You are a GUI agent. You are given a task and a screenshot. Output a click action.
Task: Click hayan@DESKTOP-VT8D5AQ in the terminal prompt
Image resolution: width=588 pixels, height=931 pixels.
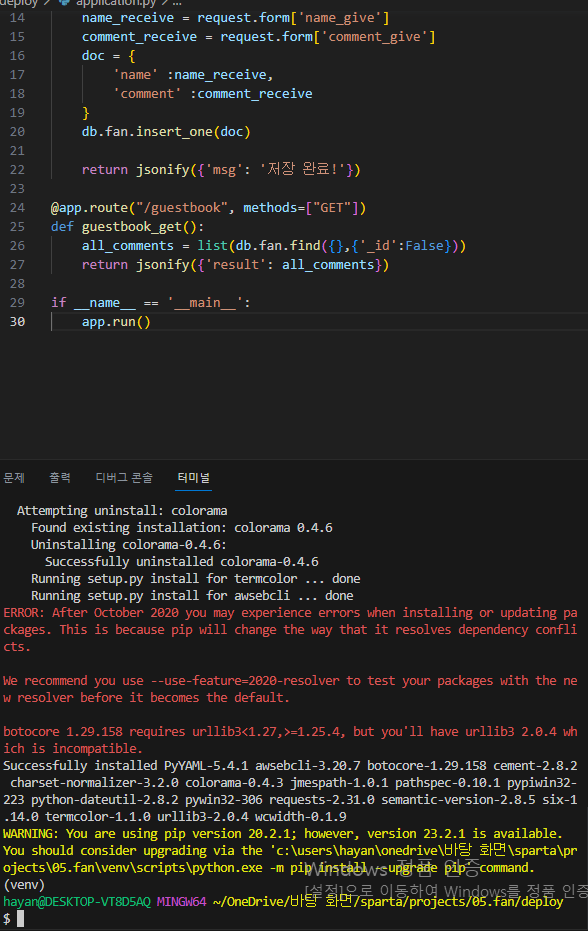(77, 902)
